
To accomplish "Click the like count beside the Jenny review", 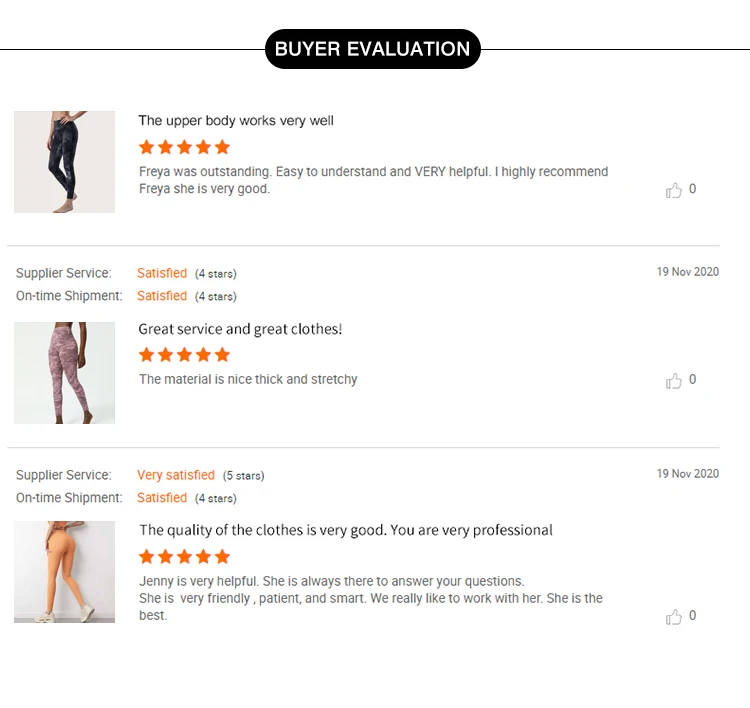I will (692, 616).
